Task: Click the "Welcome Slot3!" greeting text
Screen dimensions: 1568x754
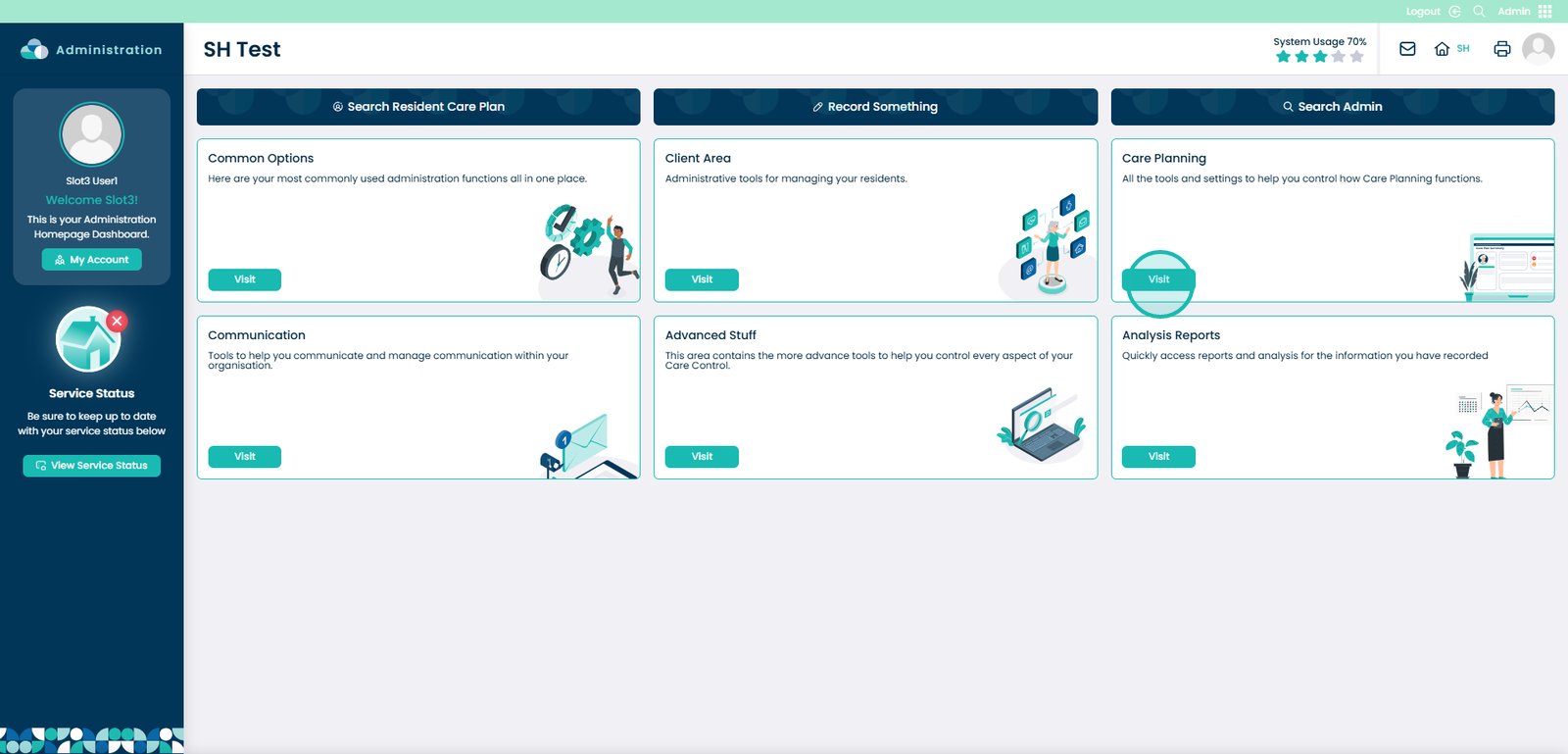Action: (92, 200)
